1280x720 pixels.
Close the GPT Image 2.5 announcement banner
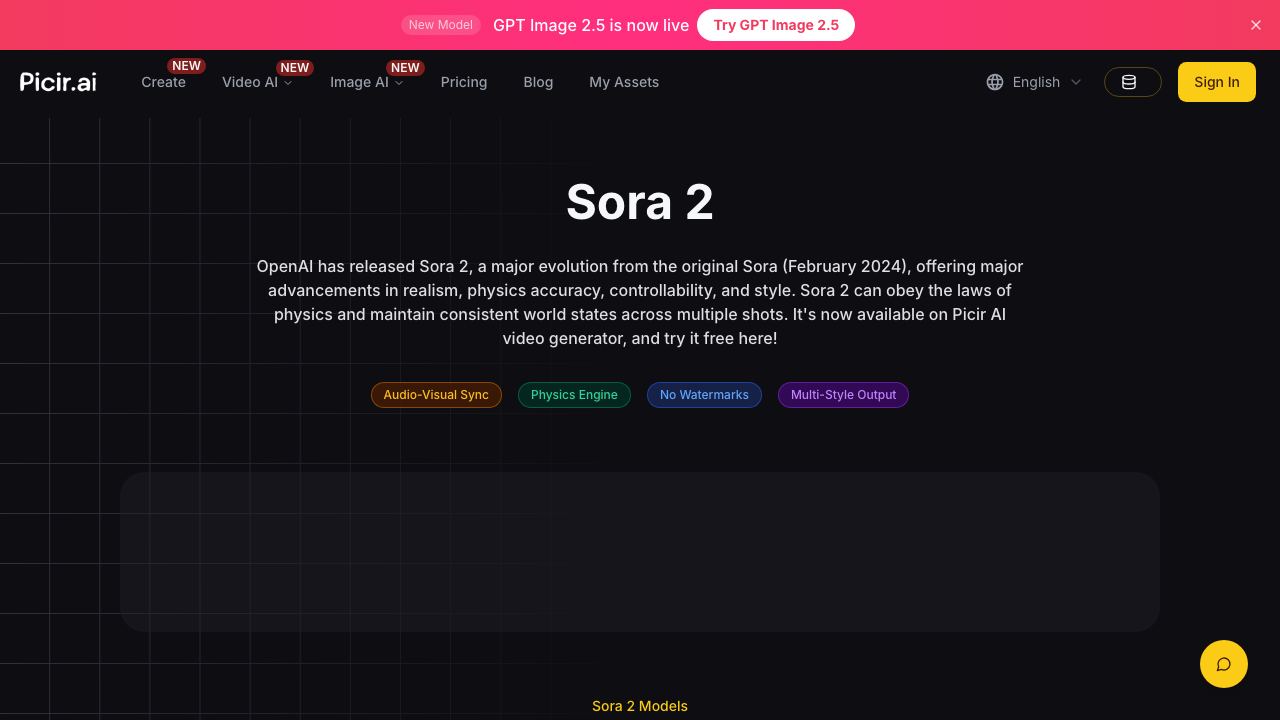pos(1256,25)
